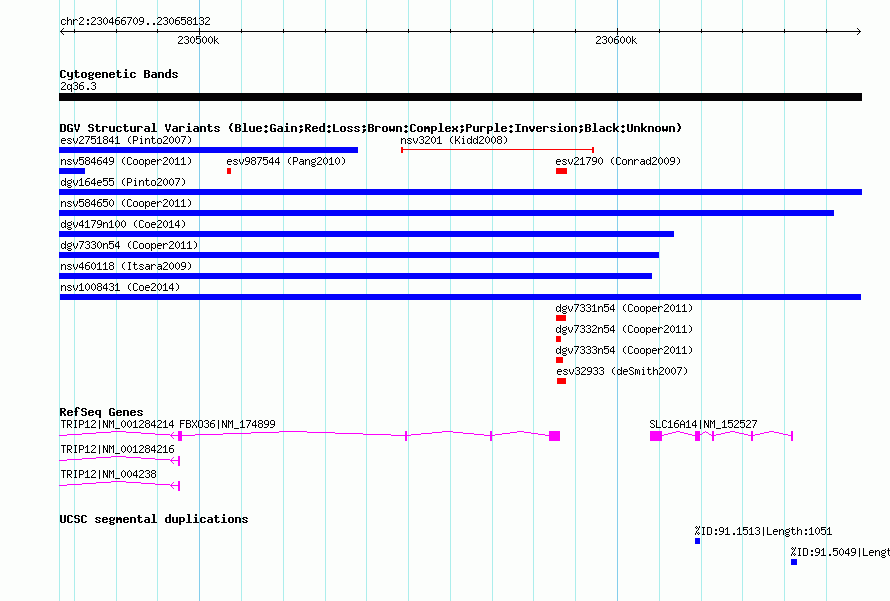Select the nsv1008431 (Coe2014) blue bar
The width and height of the screenshot is (890, 601).
(460, 297)
